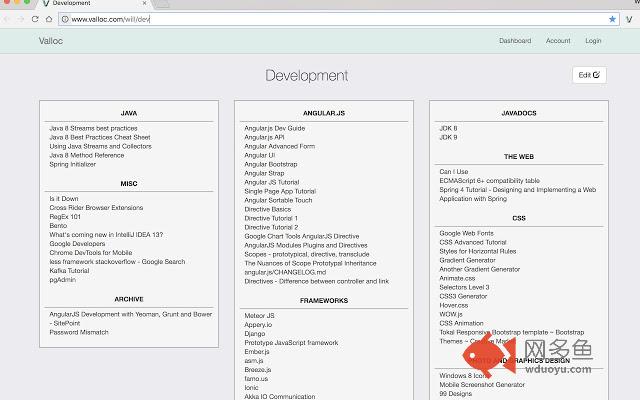Click the Login nav link
This screenshot has width=640, height=400.
tap(593, 41)
